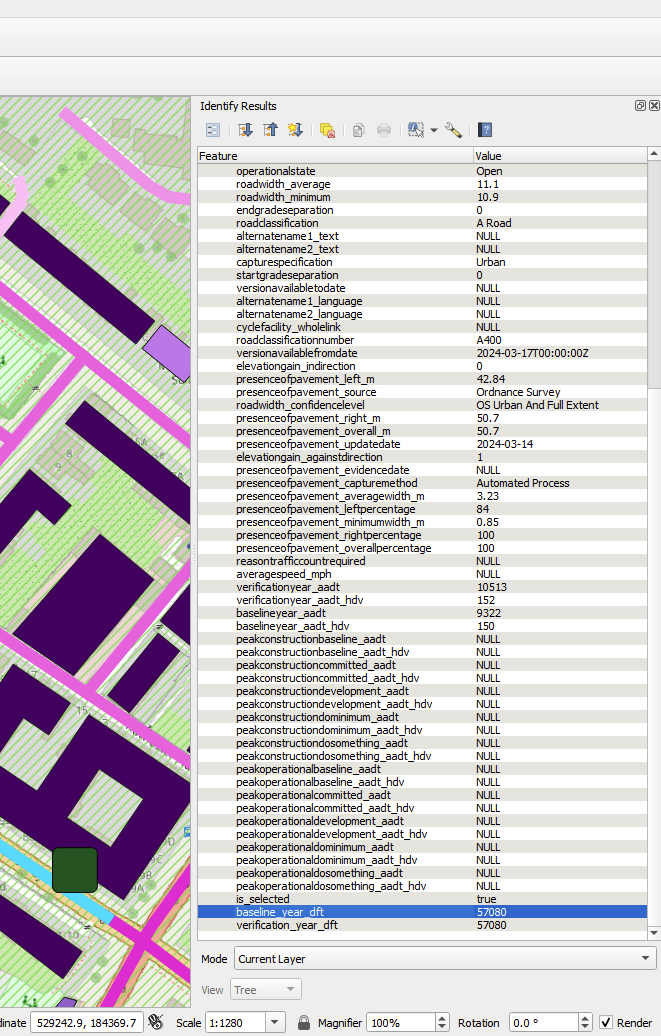Click the Collapse Tree icon
Screen dimensions: 661x1036
pyautogui.click(x=270, y=130)
